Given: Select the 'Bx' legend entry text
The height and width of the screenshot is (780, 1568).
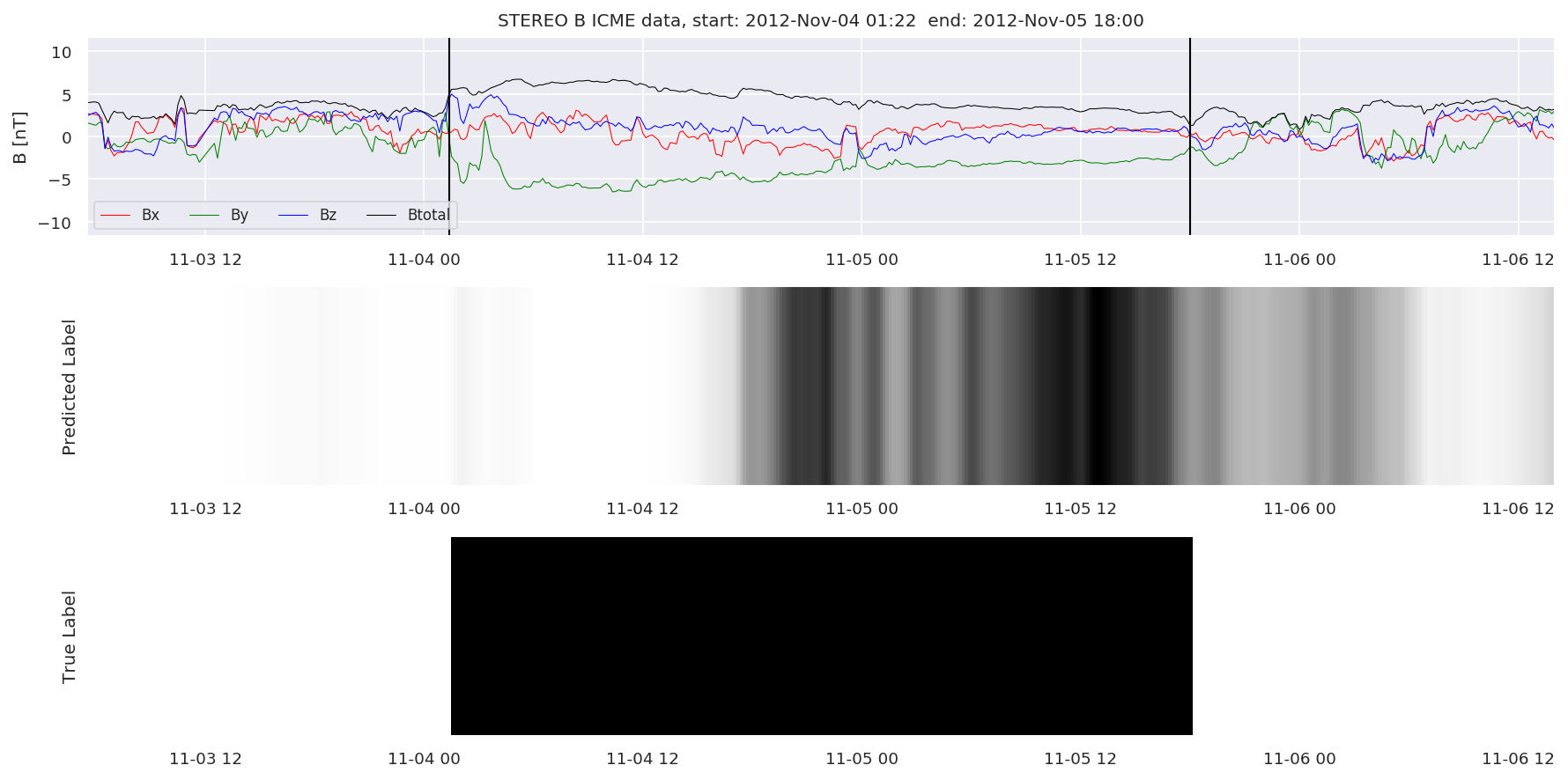Looking at the screenshot, I should (151, 215).
